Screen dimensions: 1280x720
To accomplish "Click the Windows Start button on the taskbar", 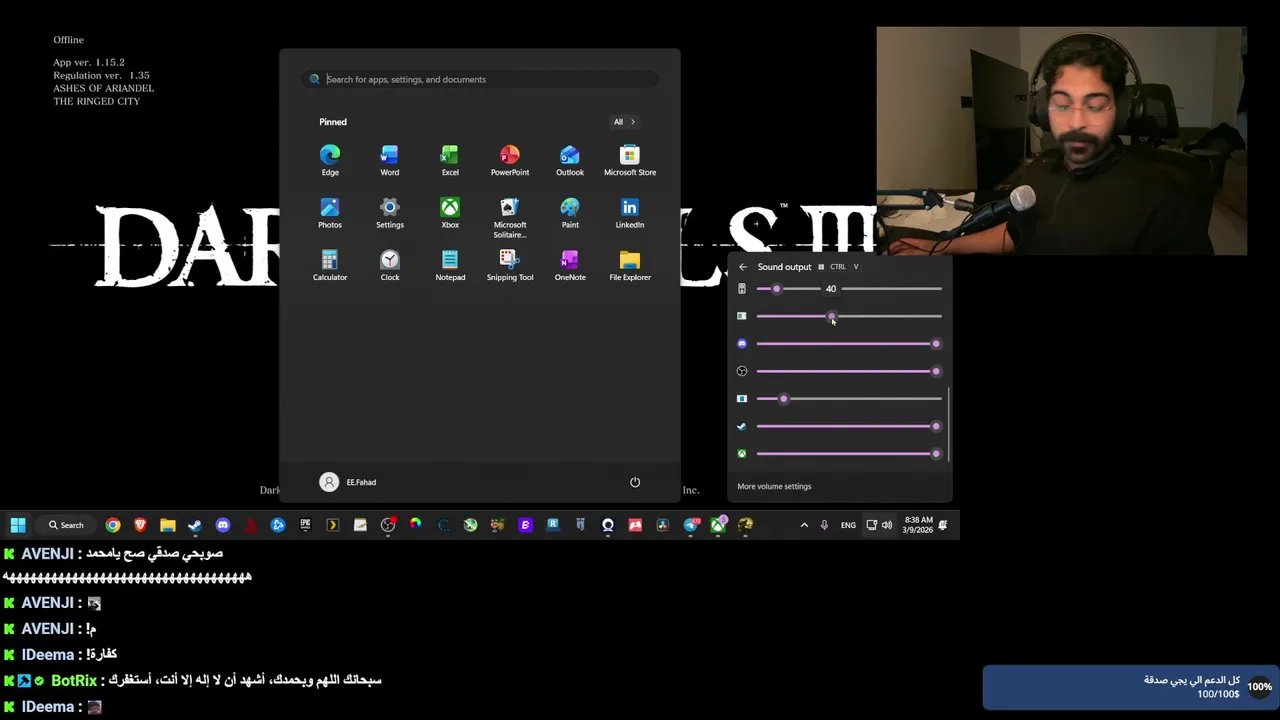I will point(18,525).
